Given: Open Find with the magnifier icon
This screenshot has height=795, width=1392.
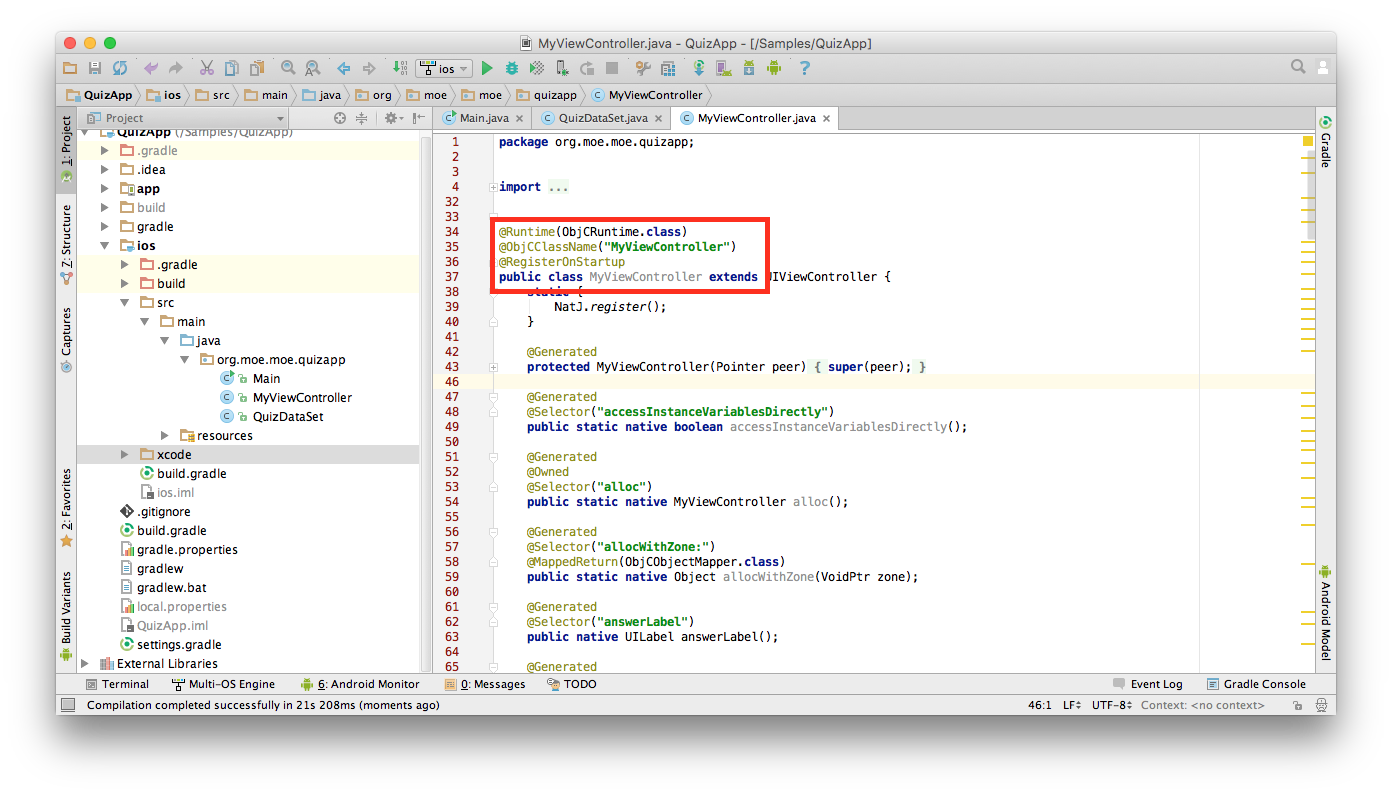Looking at the screenshot, I should click(x=288, y=68).
